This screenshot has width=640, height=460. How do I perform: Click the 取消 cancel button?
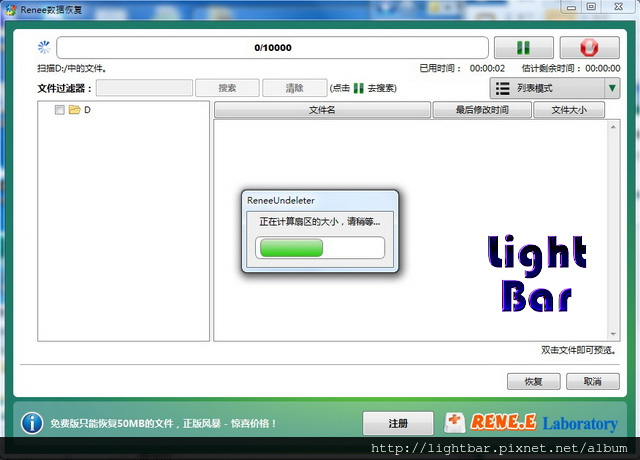(x=593, y=382)
